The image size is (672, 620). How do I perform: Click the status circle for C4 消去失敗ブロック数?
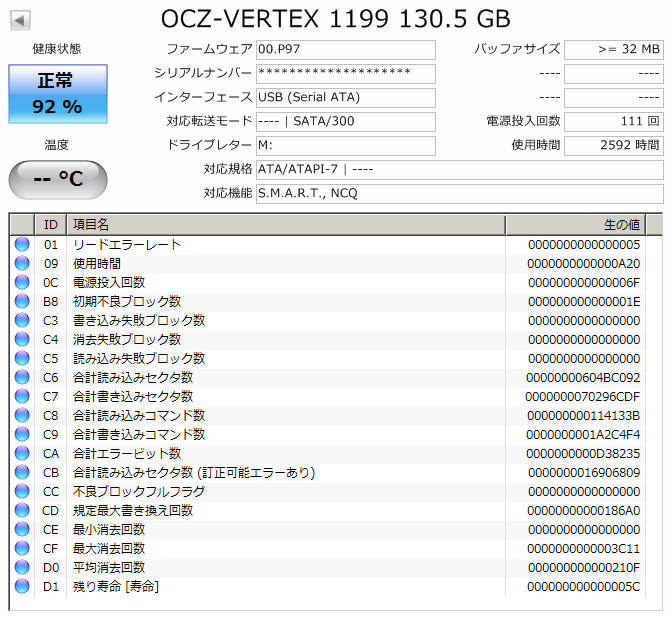point(22,339)
